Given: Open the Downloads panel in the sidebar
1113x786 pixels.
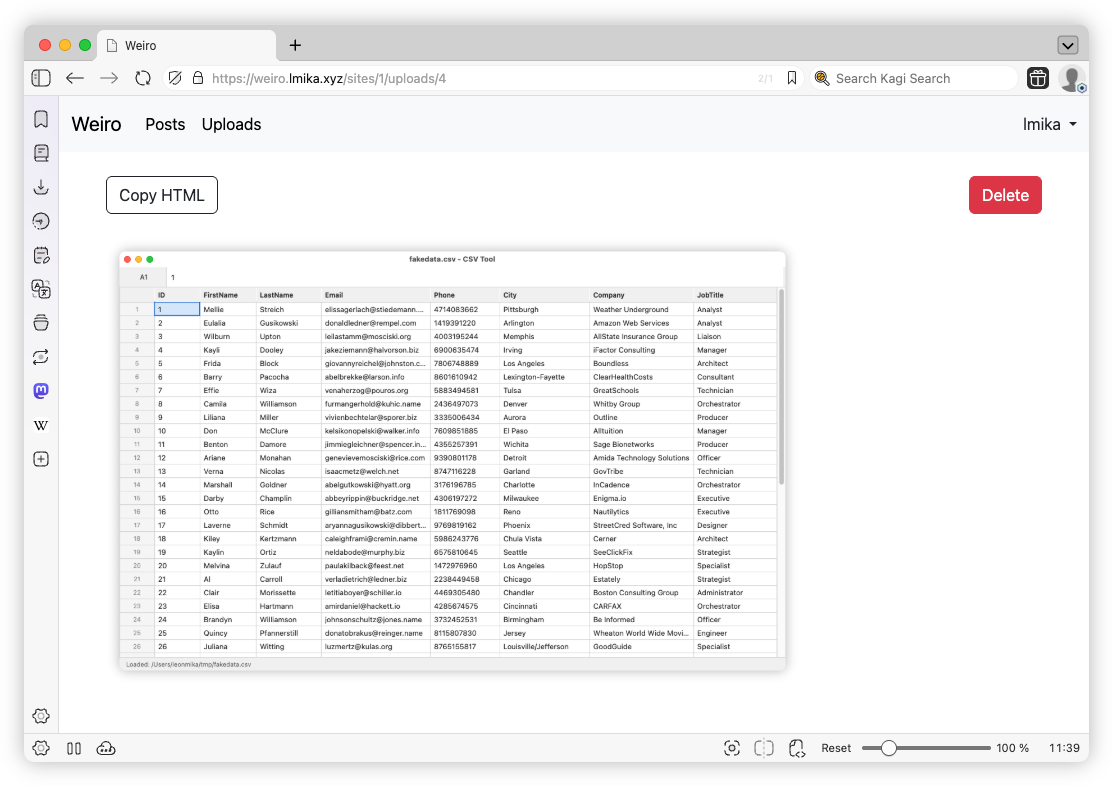Looking at the screenshot, I should [41, 187].
